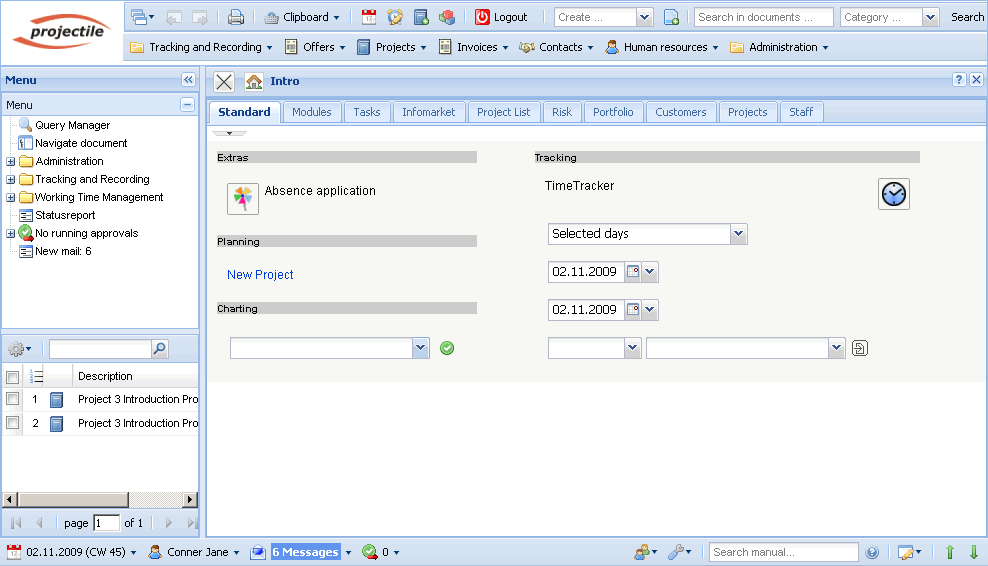
Task: Click the home icon next to Intro
Action: coord(254,82)
